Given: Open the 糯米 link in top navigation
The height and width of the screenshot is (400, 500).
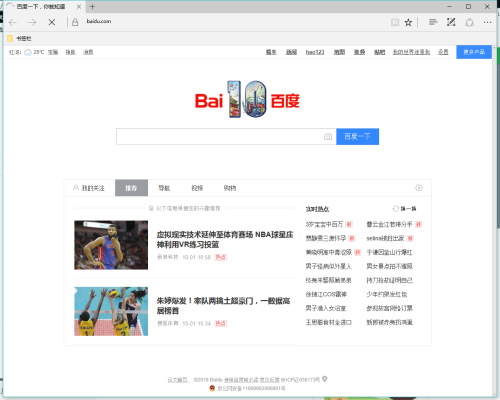Looking at the screenshot, I should [x=271, y=52].
